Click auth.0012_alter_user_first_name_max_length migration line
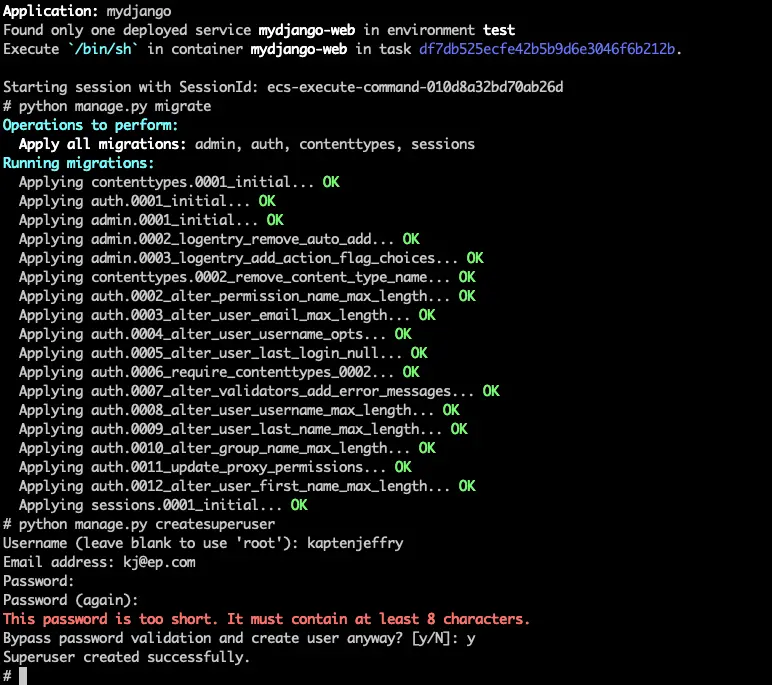Screen dimensions: 772x685 tap(247, 486)
